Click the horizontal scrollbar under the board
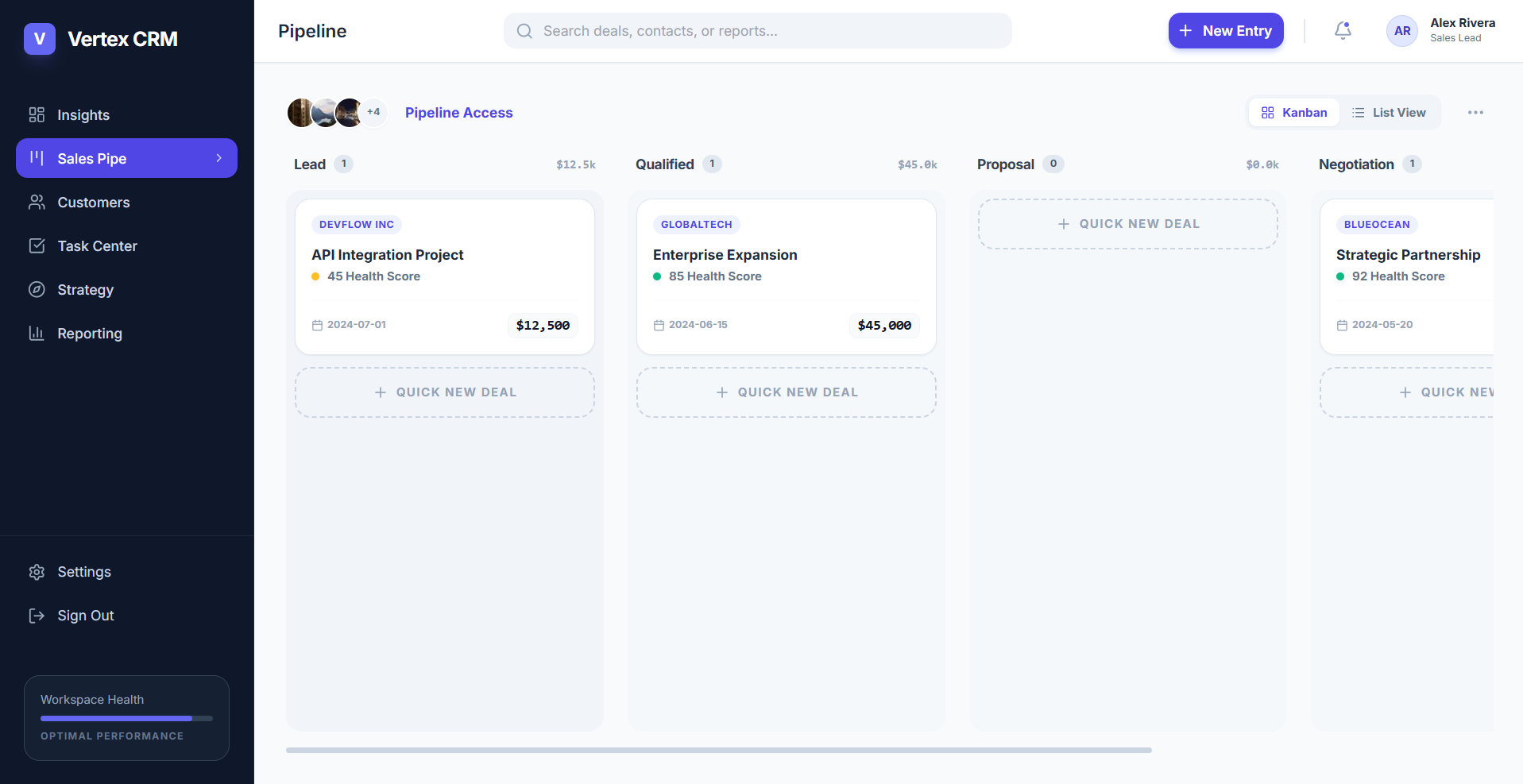The height and width of the screenshot is (784, 1523). (x=718, y=750)
